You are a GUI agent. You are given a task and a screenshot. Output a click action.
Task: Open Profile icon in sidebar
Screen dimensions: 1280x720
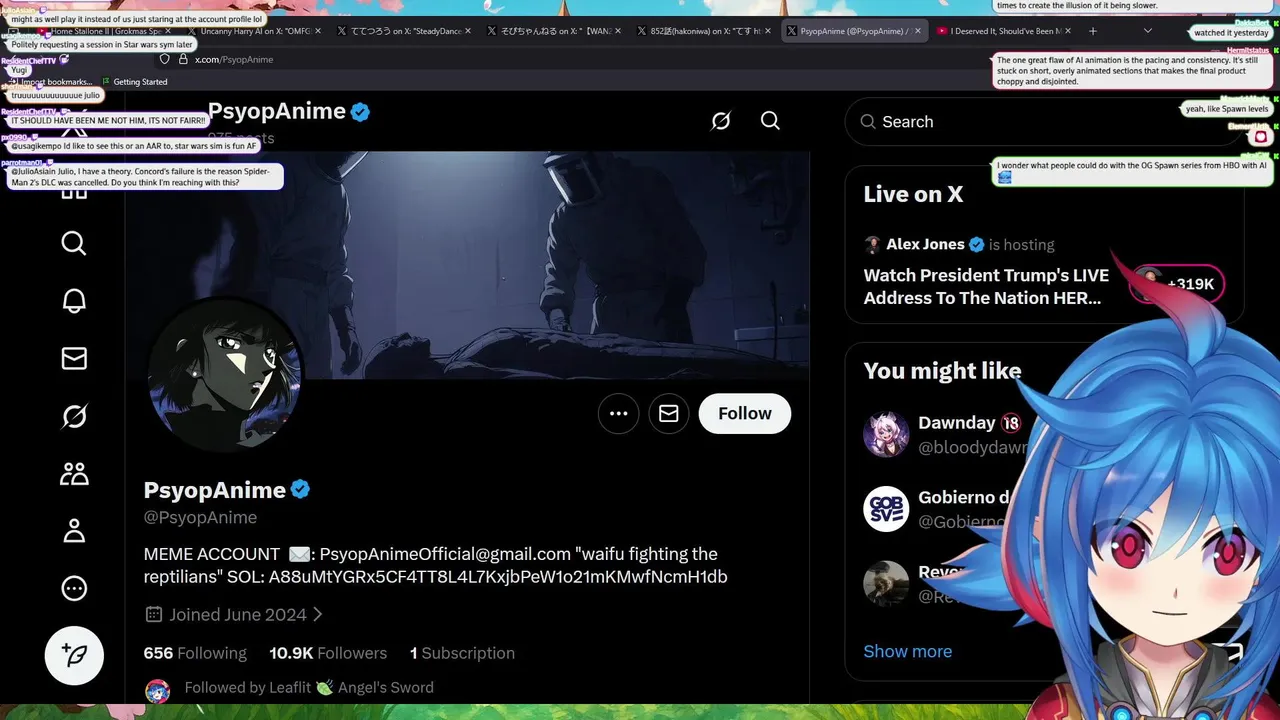point(74,530)
